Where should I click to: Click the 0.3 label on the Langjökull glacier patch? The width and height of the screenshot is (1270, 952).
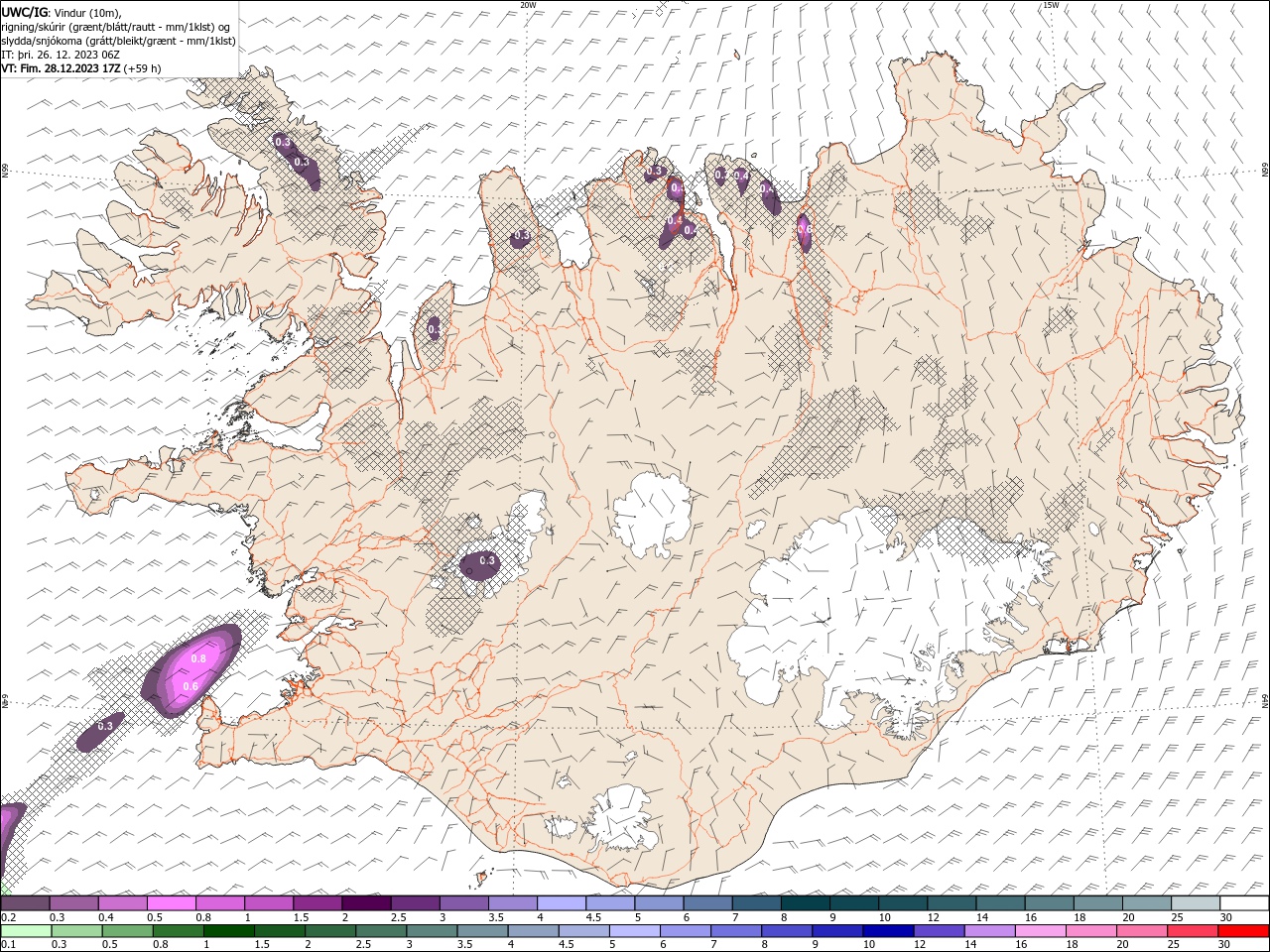[487, 561]
